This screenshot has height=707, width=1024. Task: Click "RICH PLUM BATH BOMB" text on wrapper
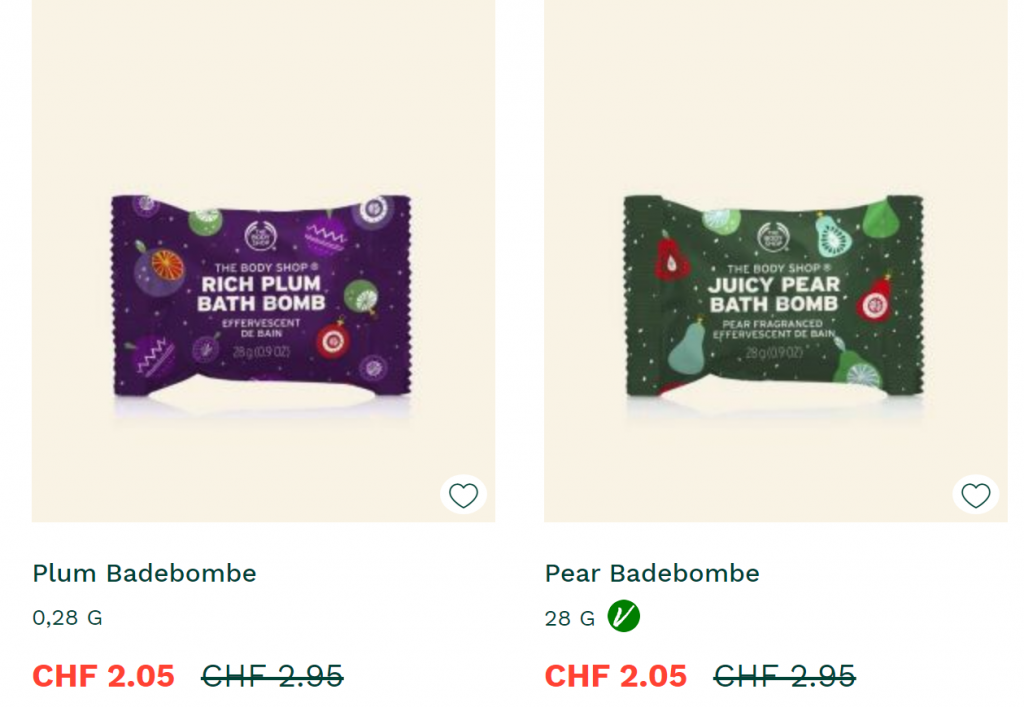tap(261, 293)
